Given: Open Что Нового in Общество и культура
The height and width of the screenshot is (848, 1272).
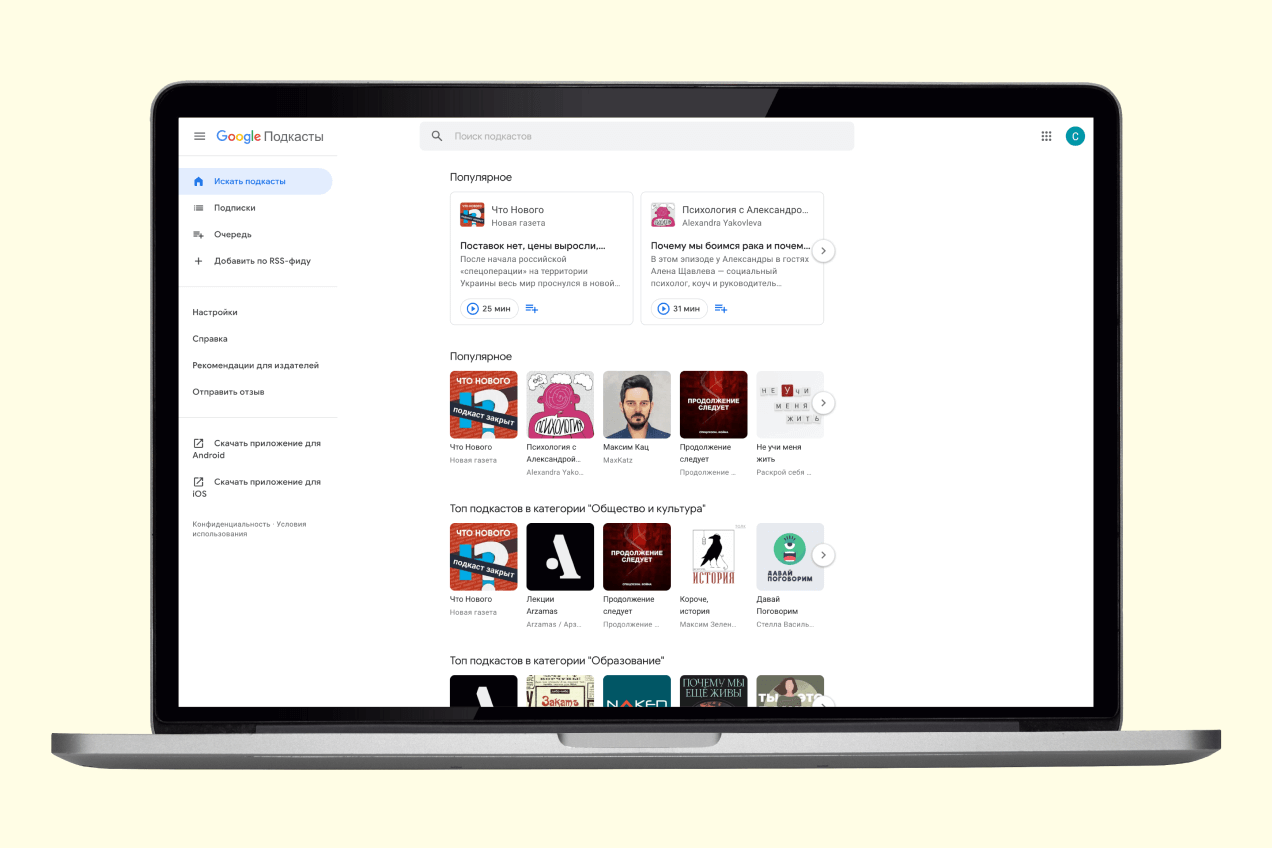Looking at the screenshot, I should click(x=484, y=557).
